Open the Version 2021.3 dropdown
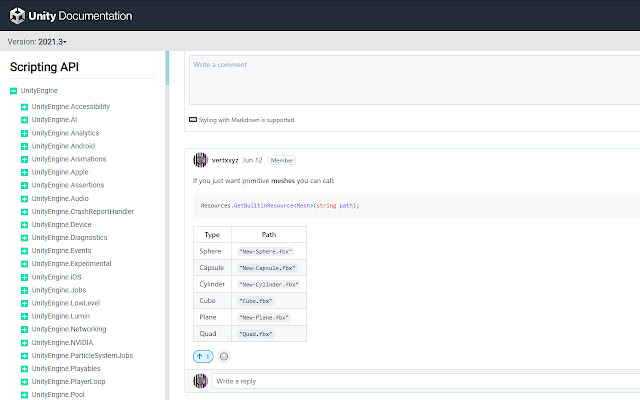Image resolution: width=640 pixels, height=400 pixels. click(x=37, y=42)
